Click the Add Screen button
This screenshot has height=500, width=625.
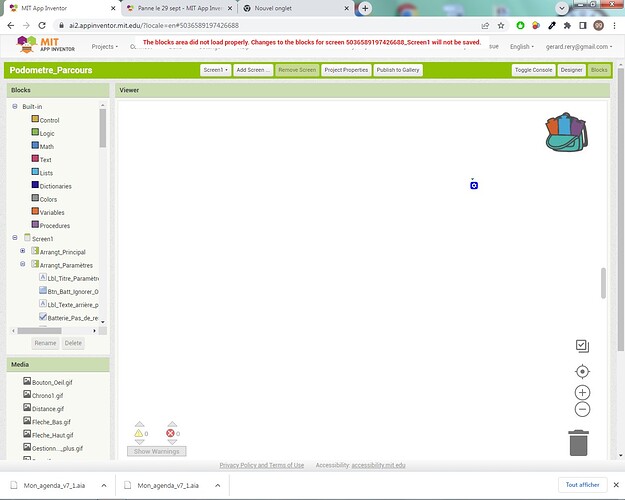[x=253, y=70]
